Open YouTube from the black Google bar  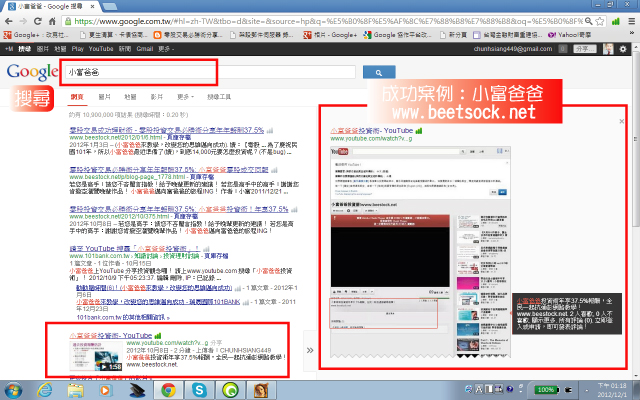[x=101, y=49]
